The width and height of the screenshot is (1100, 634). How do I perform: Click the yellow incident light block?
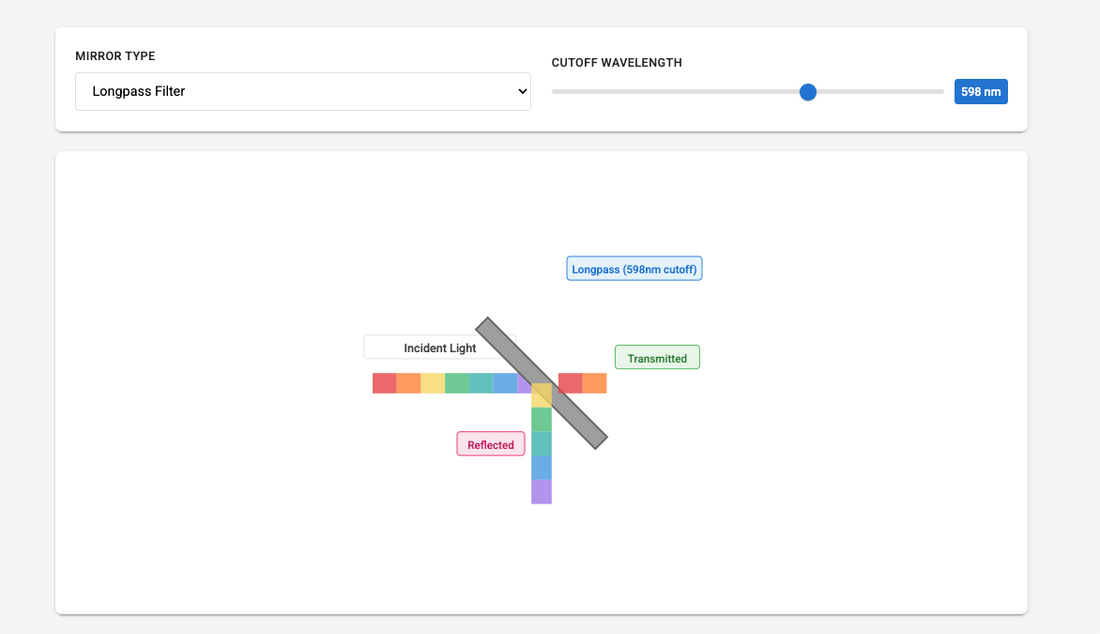click(x=433, y=383)
